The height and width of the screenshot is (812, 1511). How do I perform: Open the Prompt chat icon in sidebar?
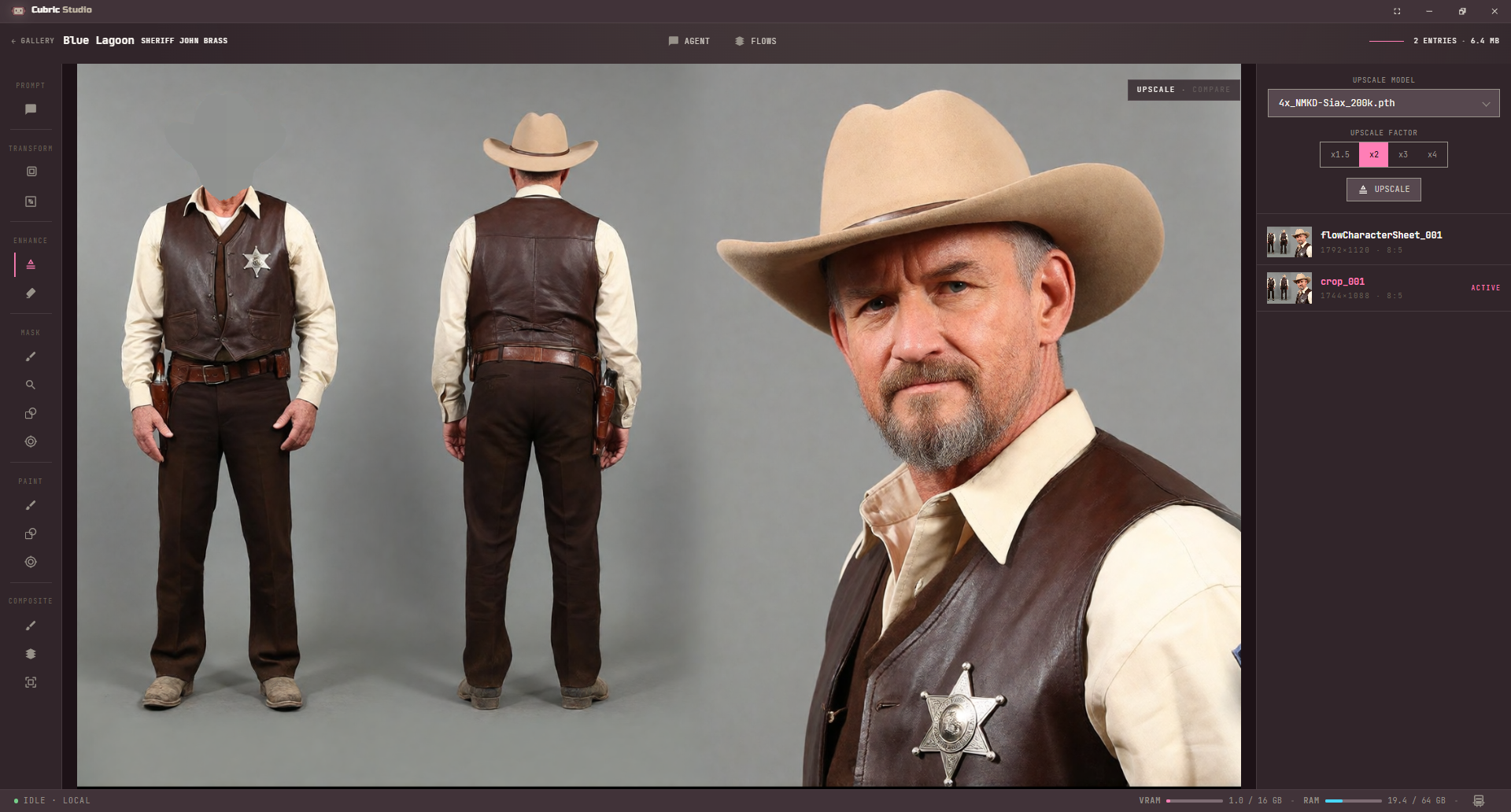point(31,109)
